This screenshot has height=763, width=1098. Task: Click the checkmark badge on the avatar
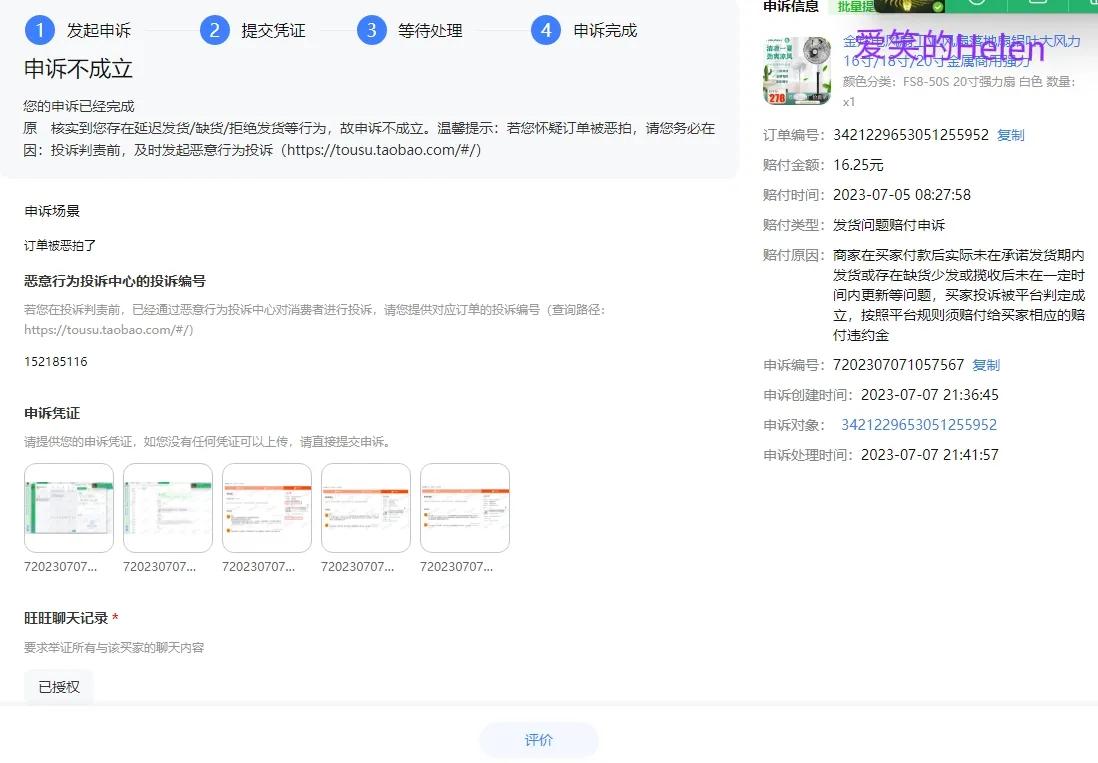(937, 8)
